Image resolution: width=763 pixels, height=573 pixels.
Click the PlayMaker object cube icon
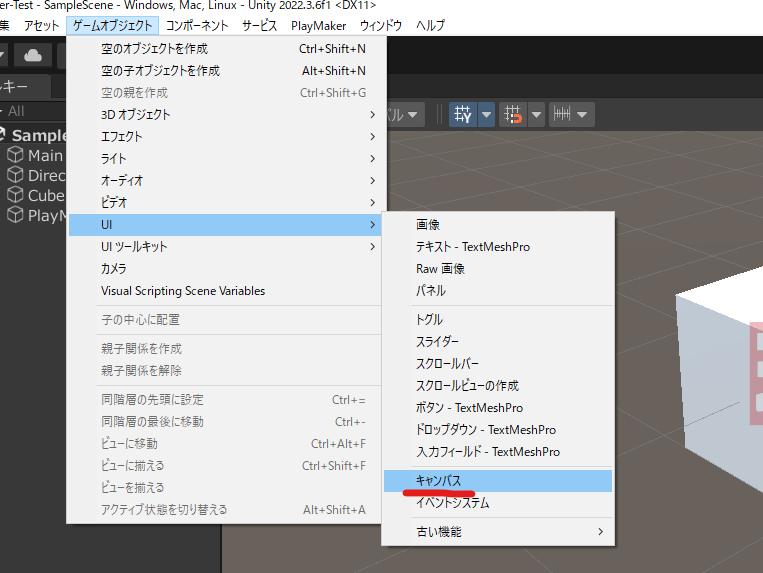pyautogui.click(x=15, y=215)
